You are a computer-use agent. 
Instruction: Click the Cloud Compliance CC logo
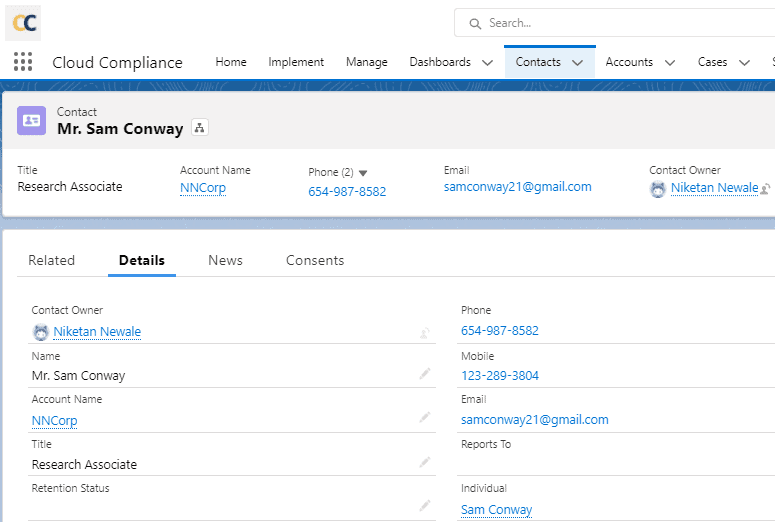[x=25, y=22]
